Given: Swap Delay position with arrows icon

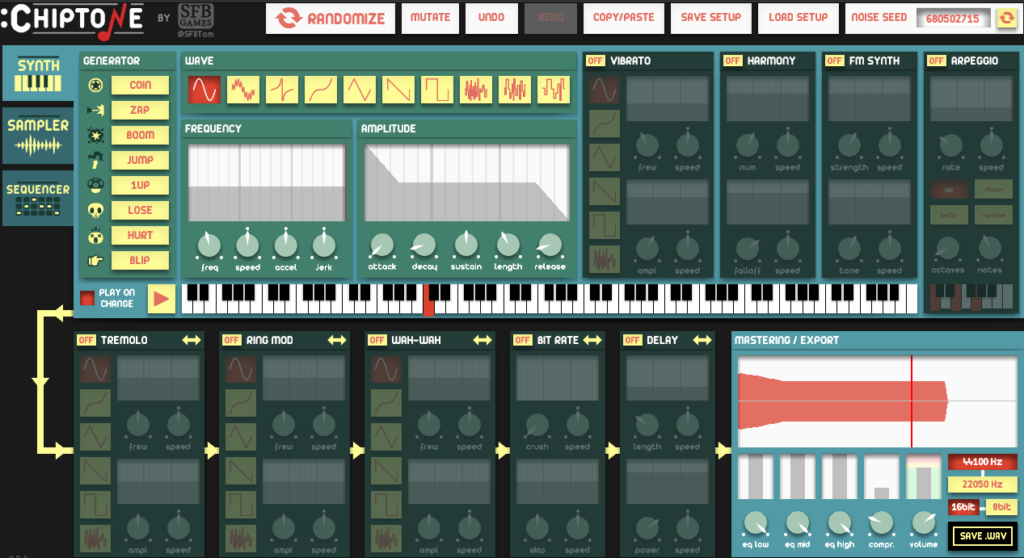Looking at the screenshot, I should (702, 340).
